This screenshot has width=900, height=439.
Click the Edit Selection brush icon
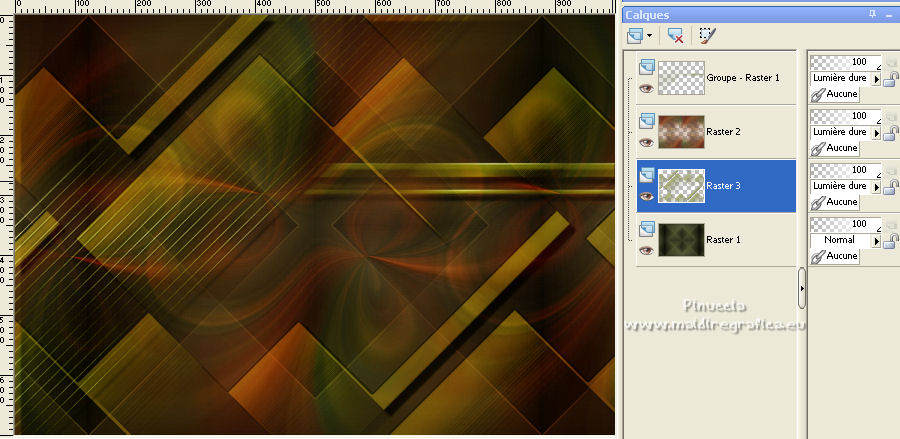[708, 36]
